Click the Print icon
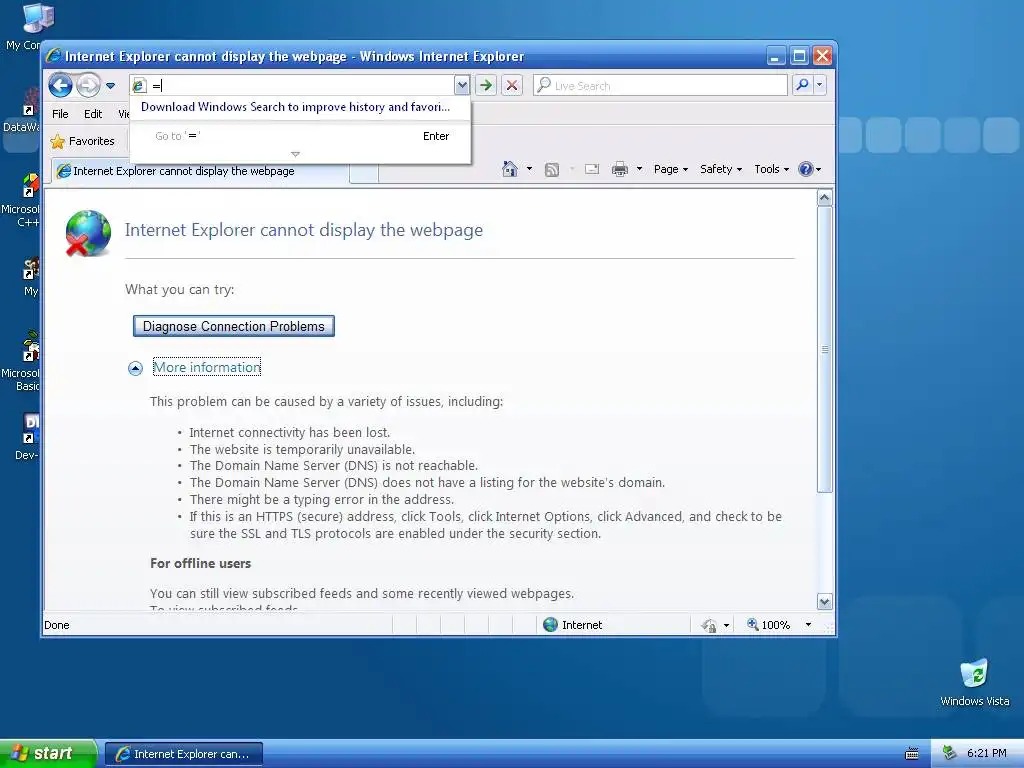Screen dimensions: 1024x768 pyautogui.click(x=620, y=170)
